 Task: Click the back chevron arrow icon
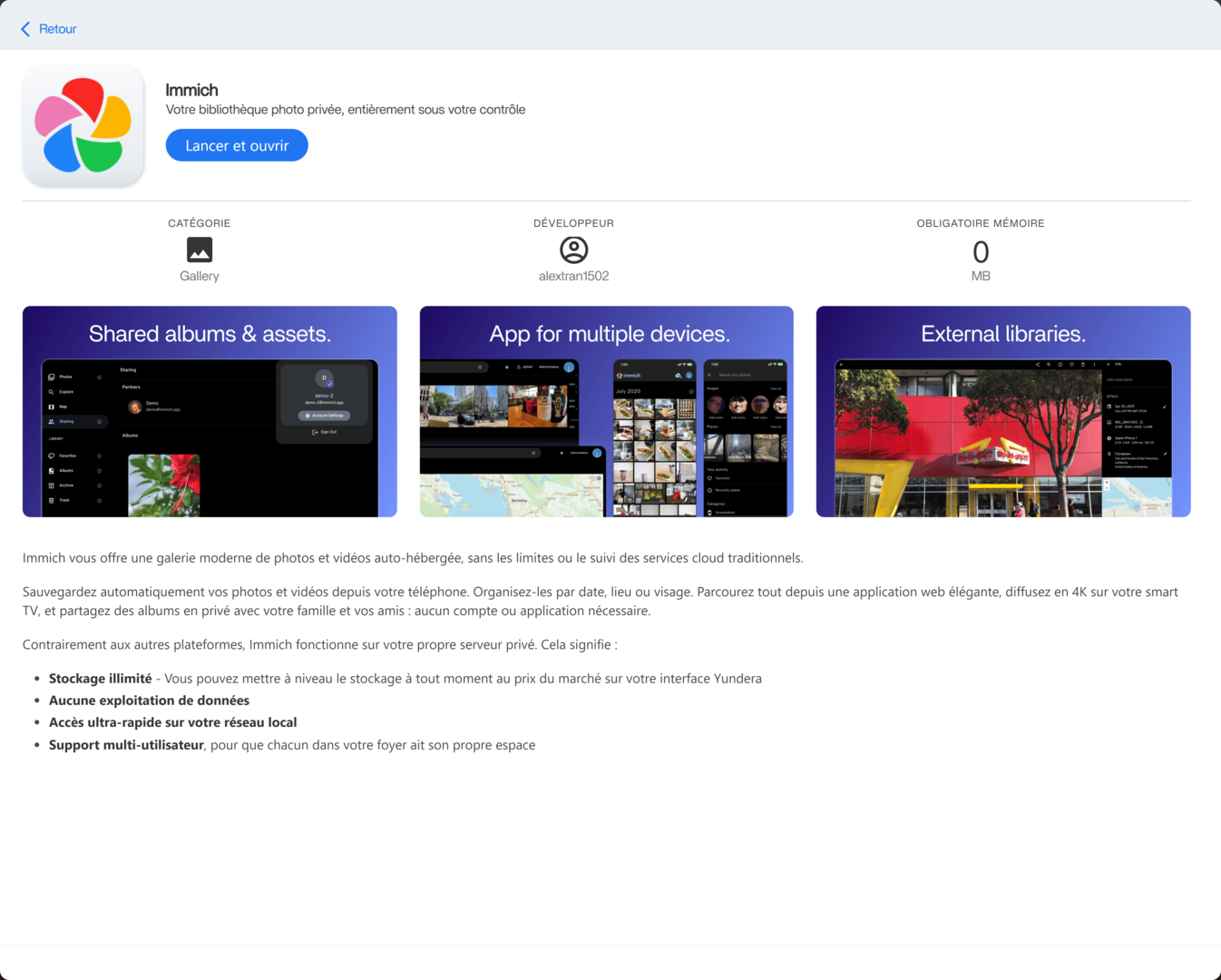pyautogui.click(x=25, y=29)
